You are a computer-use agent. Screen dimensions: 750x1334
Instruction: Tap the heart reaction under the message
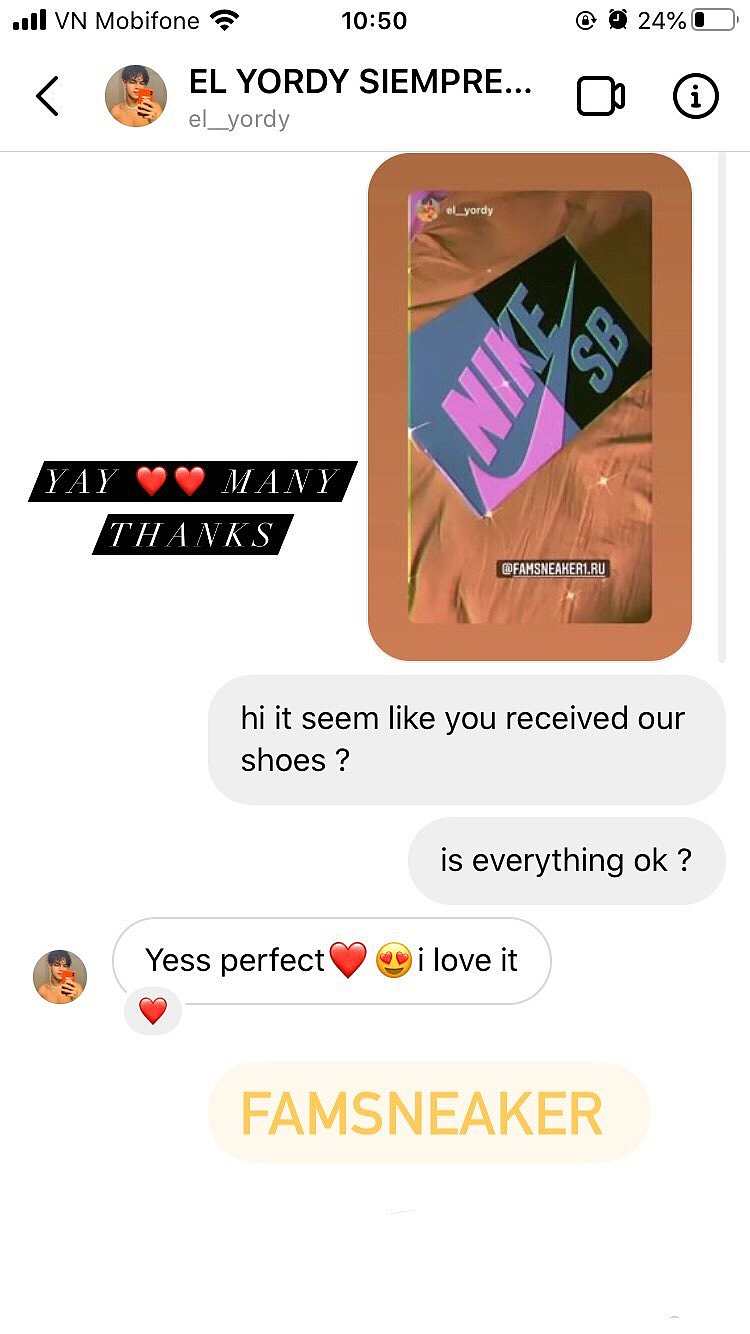click(153, 1011)
